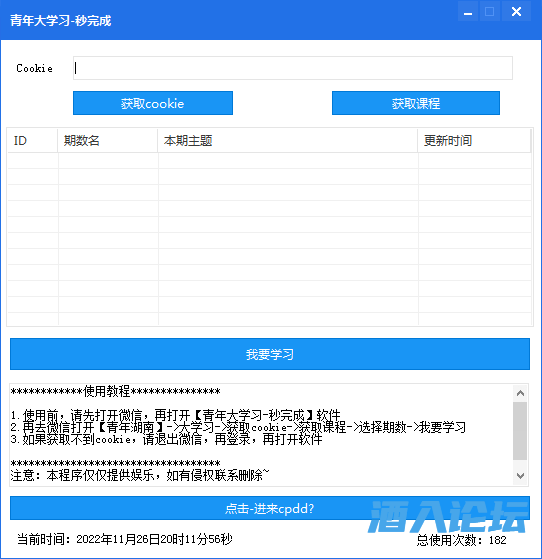Click the 获取课程 button
The image size is (542, 559).
click(416, 103)
